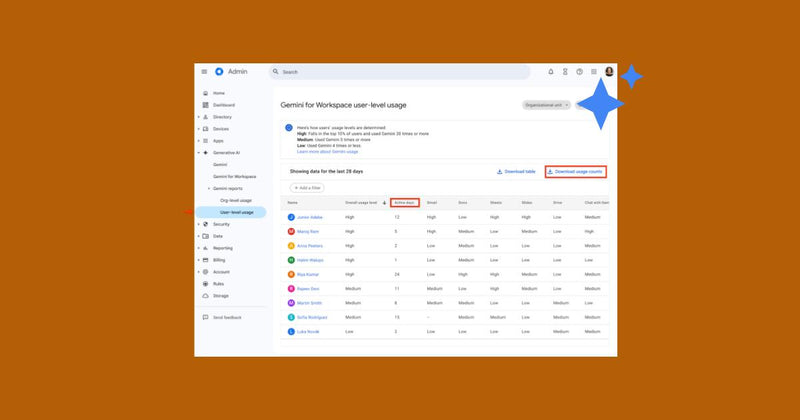Click Download usage counts
This screenshot has width=800, height=420.
pyautogui.click(x=576, y=171)
